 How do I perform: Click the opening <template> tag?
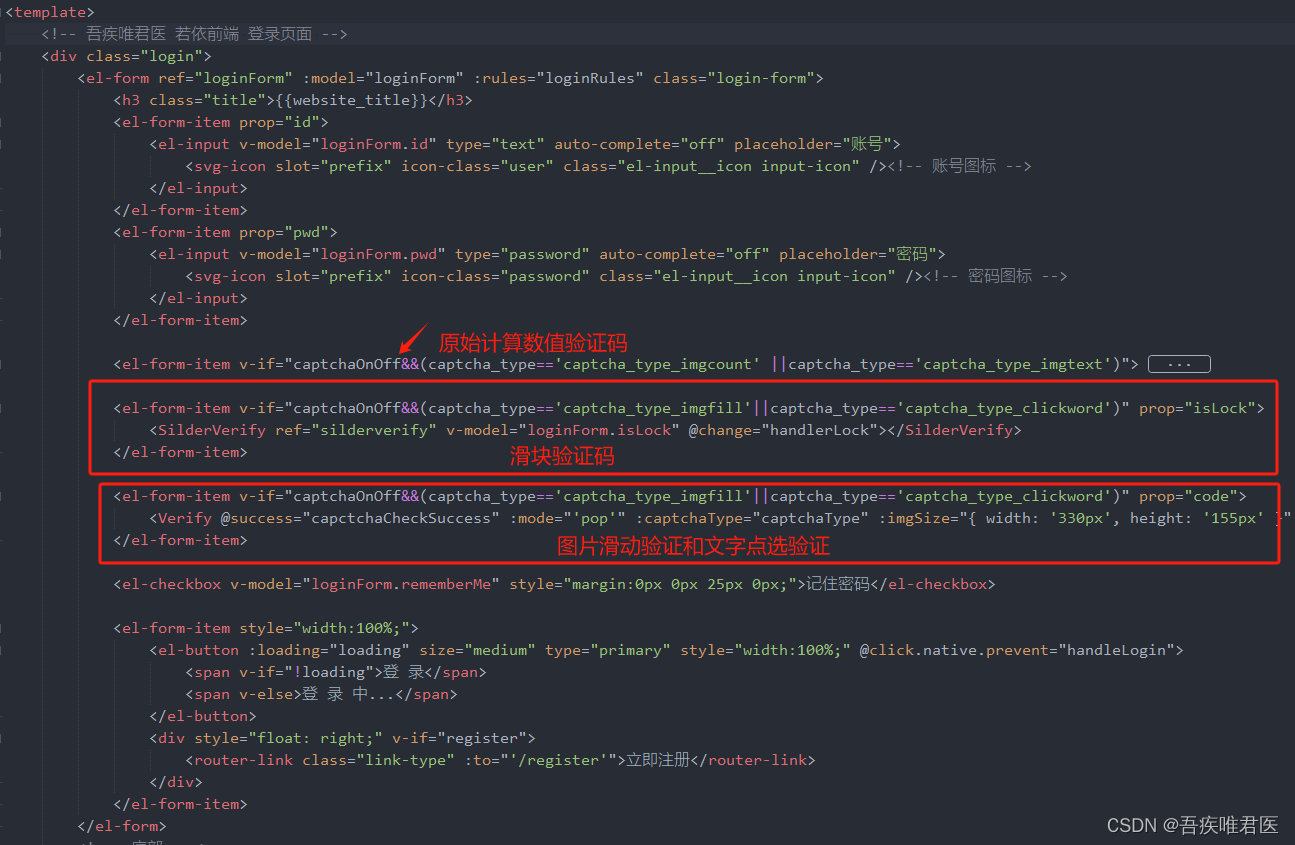(50, 12)
